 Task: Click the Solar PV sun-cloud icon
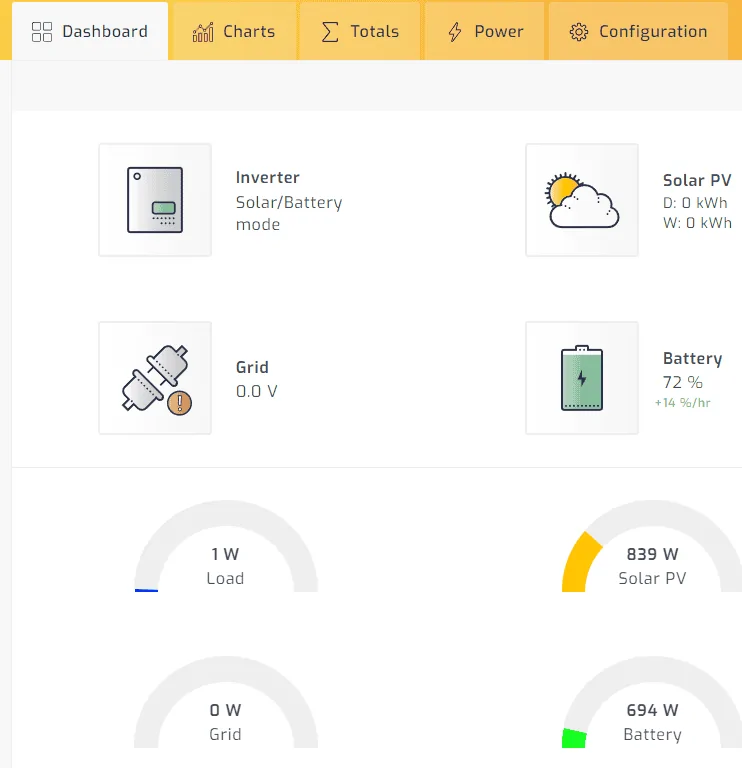[582, 200]
